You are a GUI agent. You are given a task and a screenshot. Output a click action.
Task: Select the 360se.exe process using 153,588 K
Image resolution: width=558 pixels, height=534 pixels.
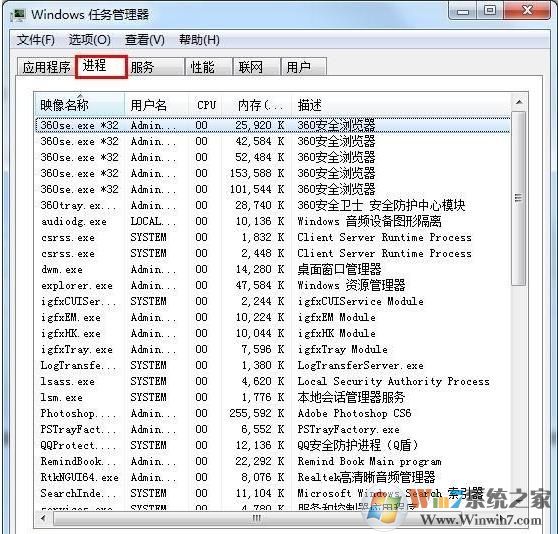point(273,173)
